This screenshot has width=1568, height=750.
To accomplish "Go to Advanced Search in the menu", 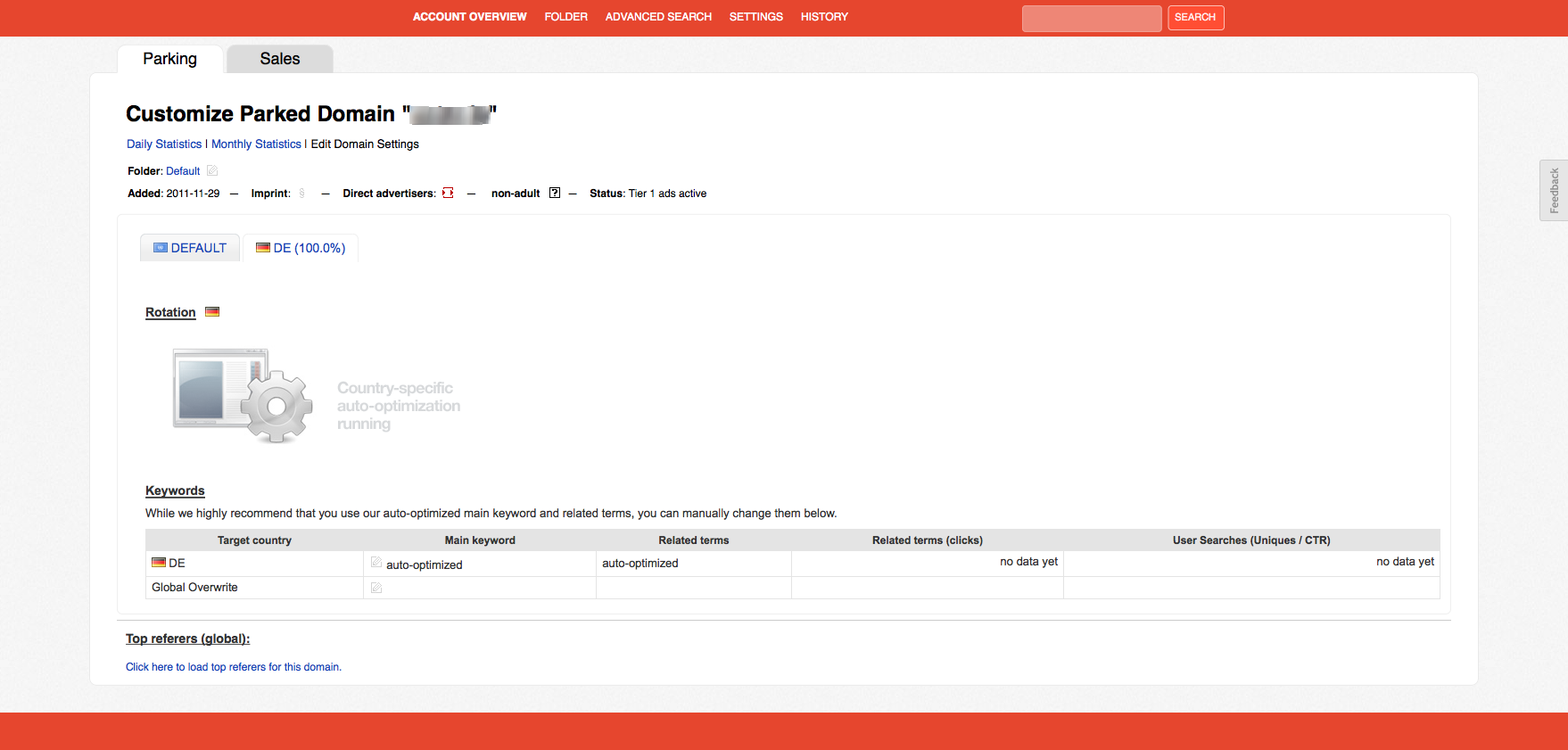I will (658, 17).
